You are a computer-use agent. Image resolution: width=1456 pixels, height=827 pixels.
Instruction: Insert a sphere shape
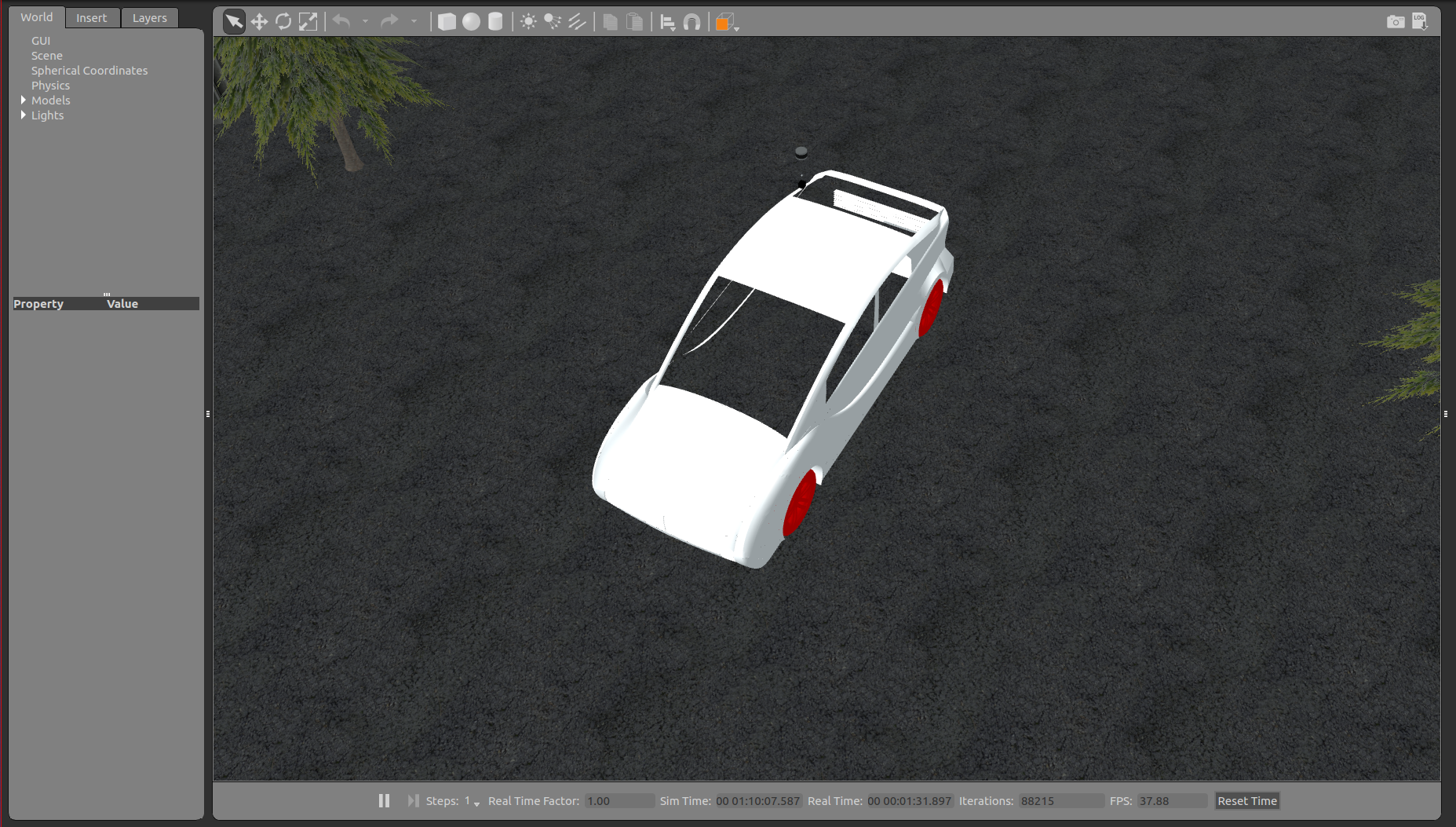tap(471, 22)
